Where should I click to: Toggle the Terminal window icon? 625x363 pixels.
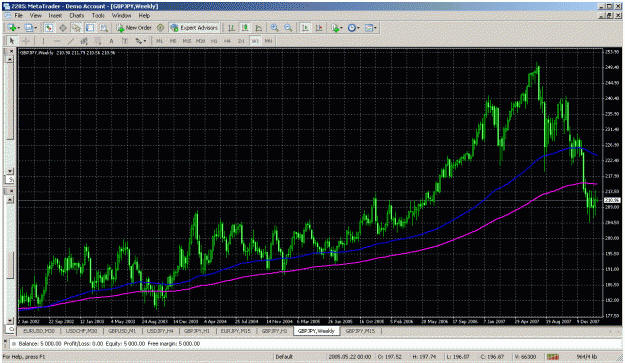coord(90,28)
